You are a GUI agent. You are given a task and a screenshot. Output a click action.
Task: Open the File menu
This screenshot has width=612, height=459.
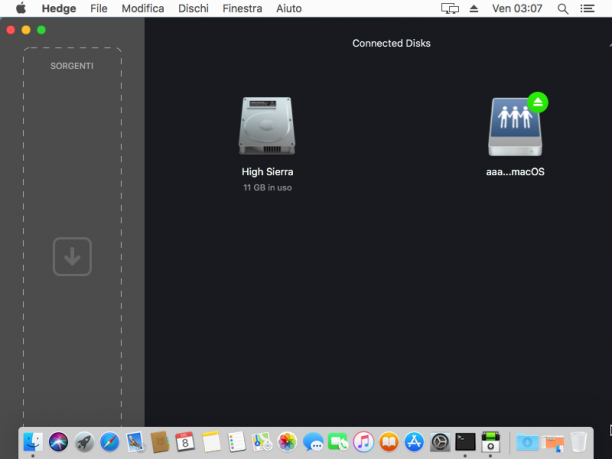[x=98, y=8]
